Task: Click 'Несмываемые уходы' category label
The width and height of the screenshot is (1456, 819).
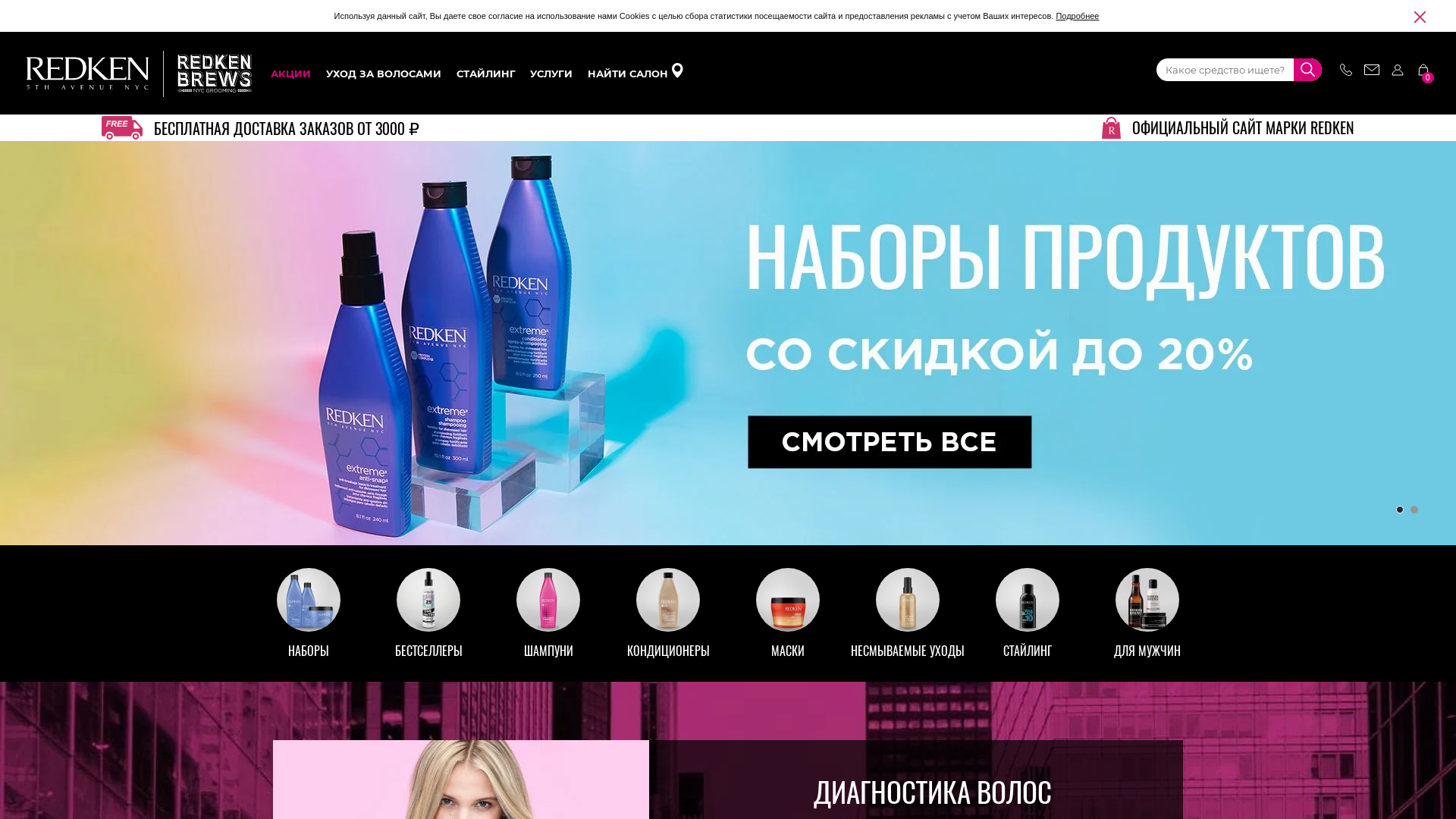Action: tap(908, 651)
